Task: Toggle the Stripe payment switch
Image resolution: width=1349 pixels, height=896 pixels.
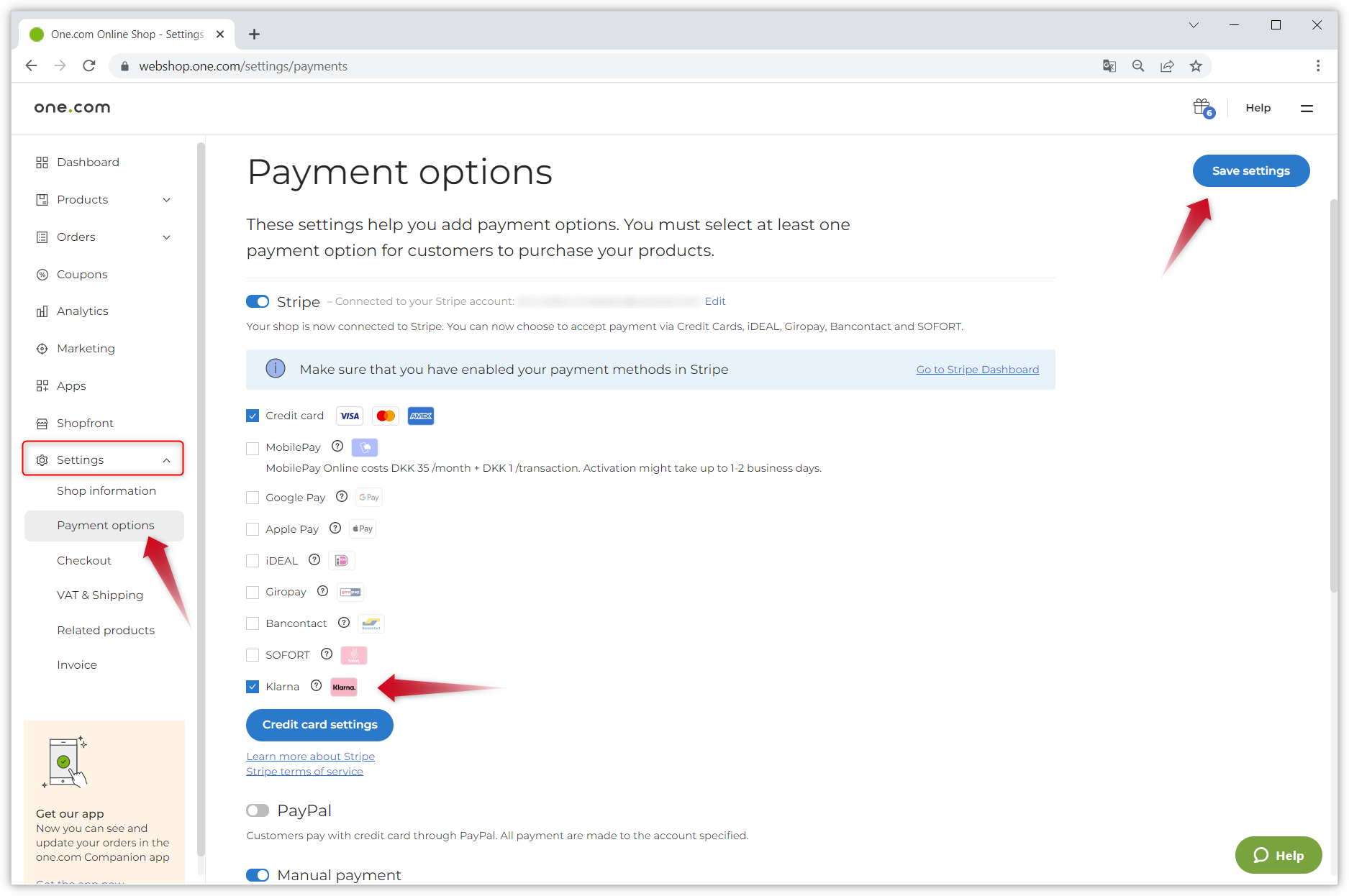Action: [x=258, y=301]
